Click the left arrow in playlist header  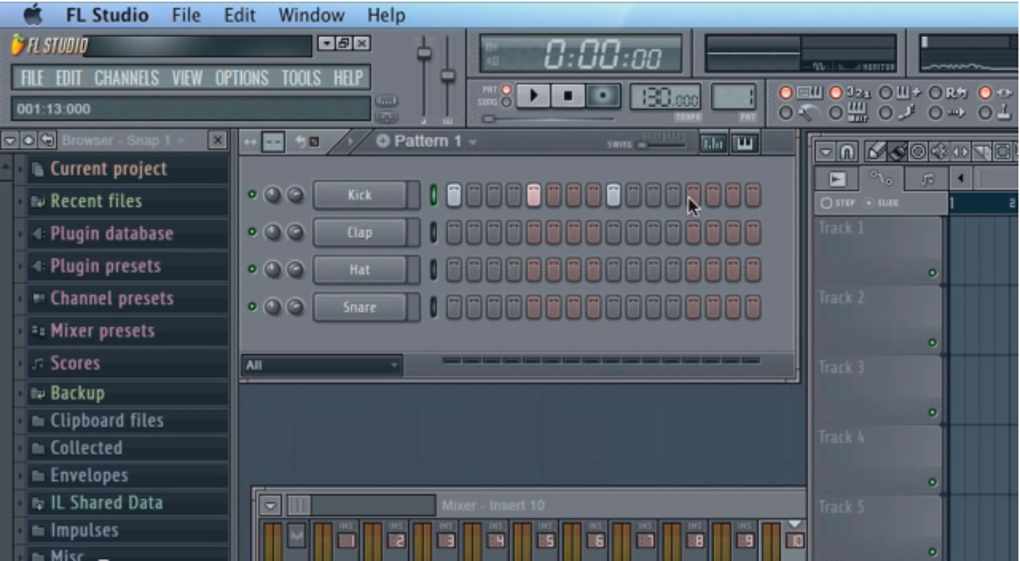(961, 178)
